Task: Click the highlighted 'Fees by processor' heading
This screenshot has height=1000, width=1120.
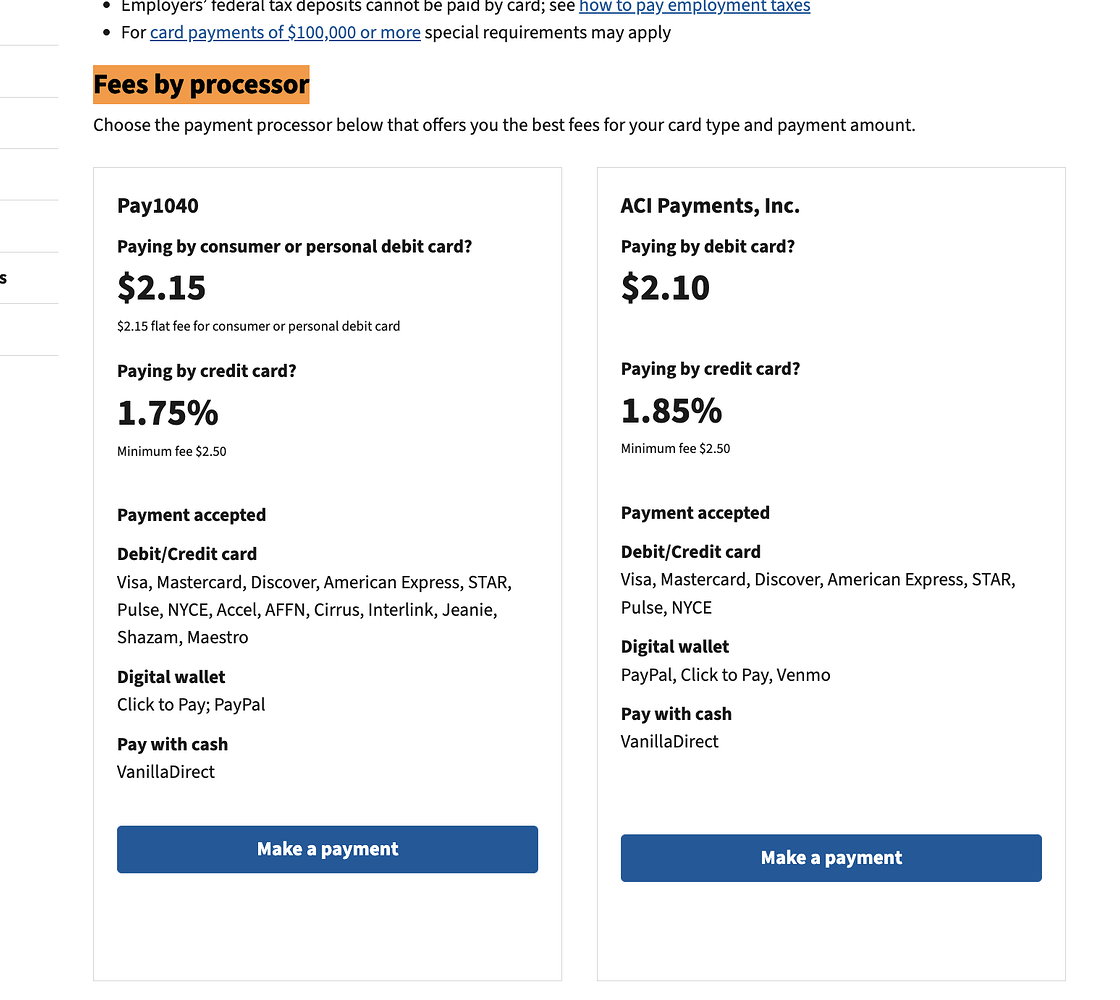Action: coord(201,85)
